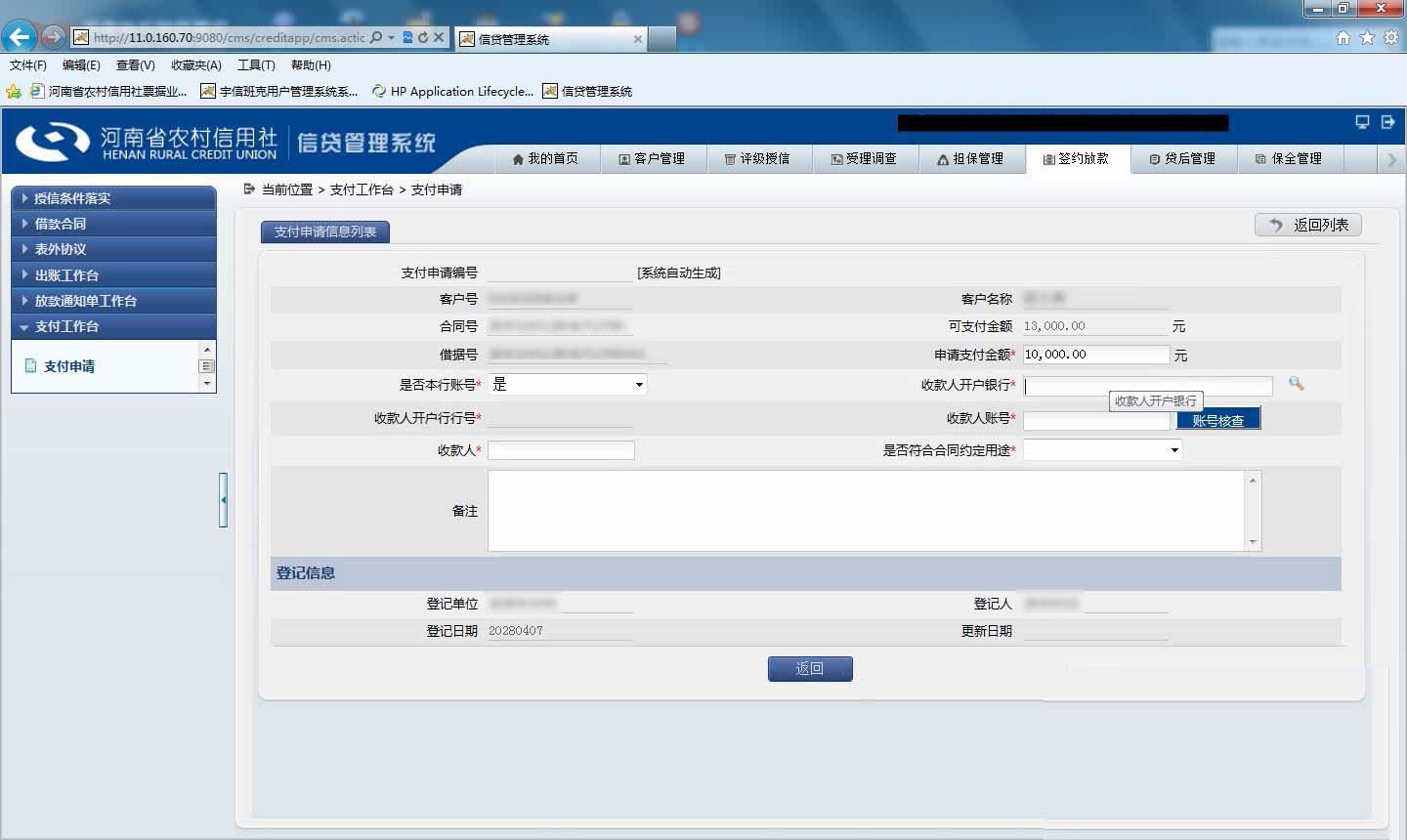1407x840 pixels.
Task: Open the browser Home icon
Action: click(x=1343, y=37)
